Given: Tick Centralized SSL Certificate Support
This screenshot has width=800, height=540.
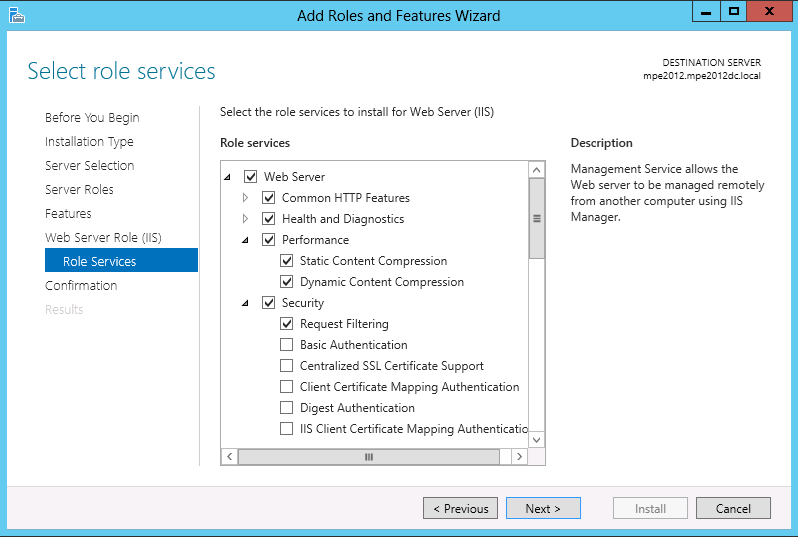Looking at the screenshot, I should [287, 366].
